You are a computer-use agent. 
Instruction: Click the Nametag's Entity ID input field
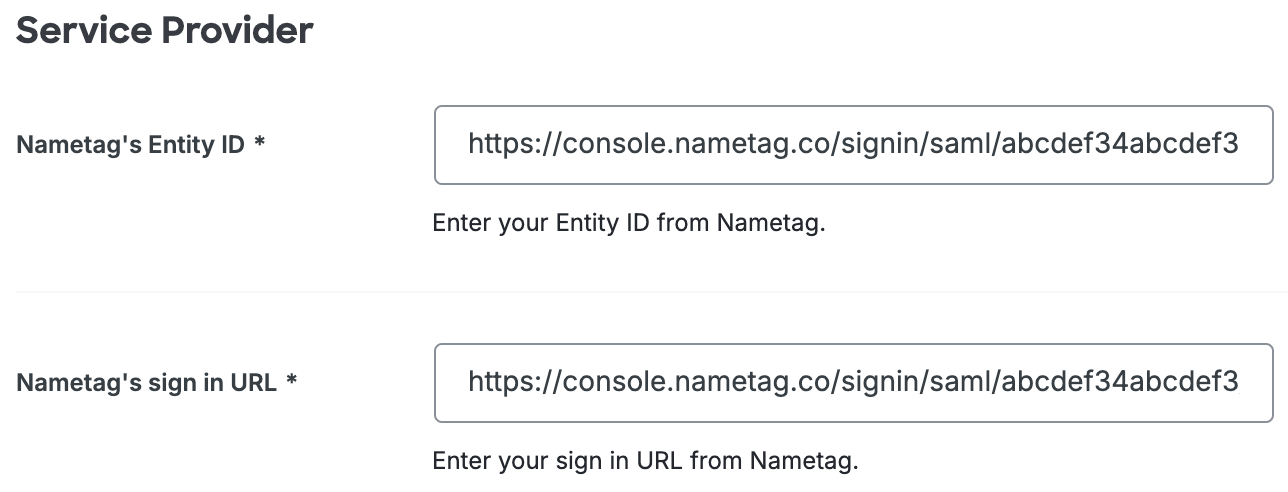(x=853, y=145)
